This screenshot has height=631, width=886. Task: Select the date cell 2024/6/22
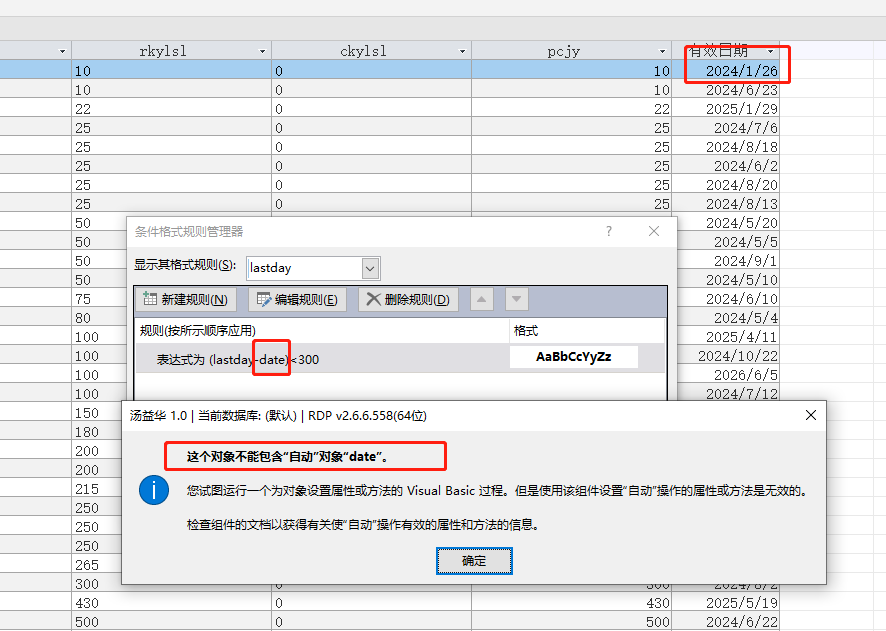pos(726,621)
